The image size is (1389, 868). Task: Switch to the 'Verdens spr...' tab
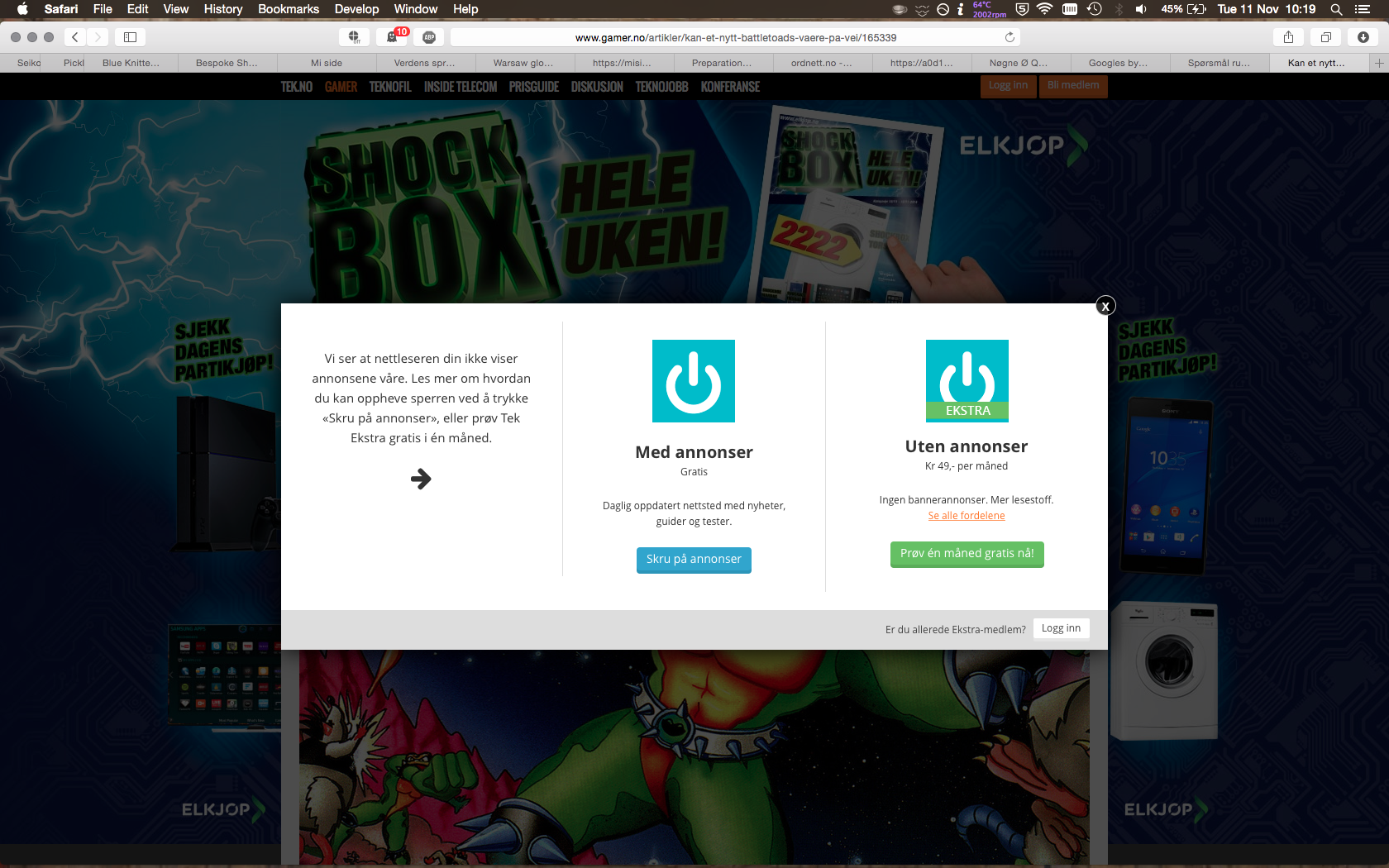point(424,63)
